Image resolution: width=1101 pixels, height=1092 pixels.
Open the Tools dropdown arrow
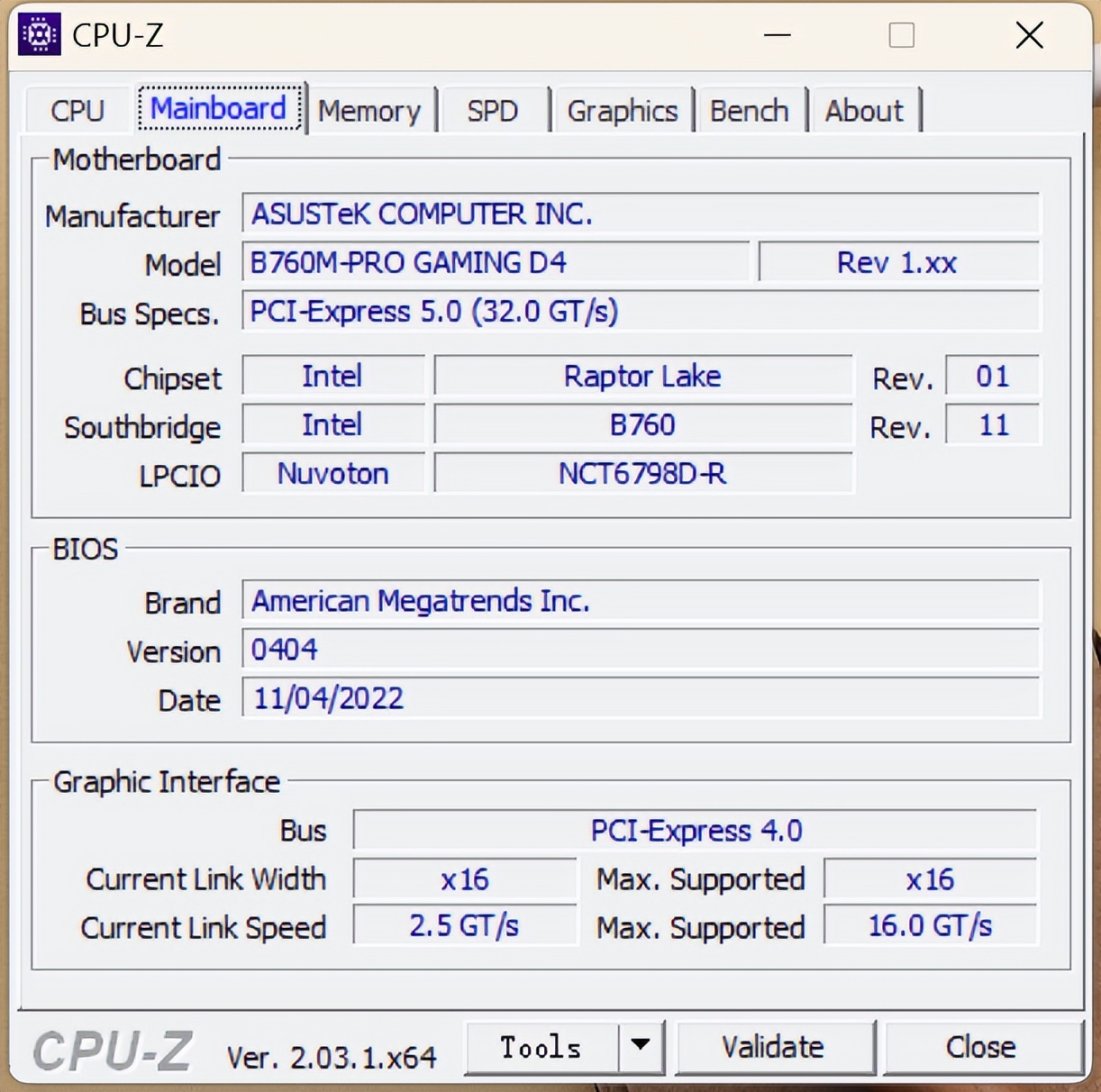[640, 1046]
